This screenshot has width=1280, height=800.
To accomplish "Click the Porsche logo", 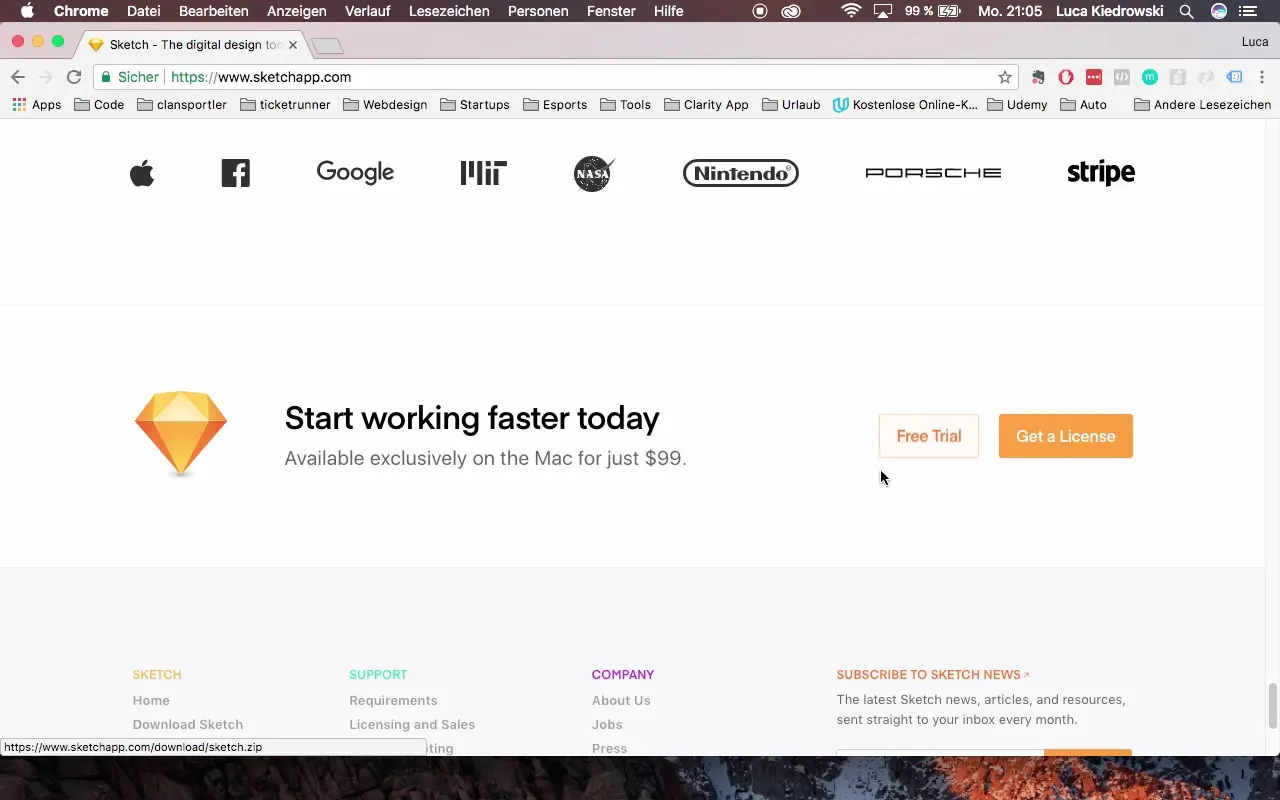I will (933, 173).
